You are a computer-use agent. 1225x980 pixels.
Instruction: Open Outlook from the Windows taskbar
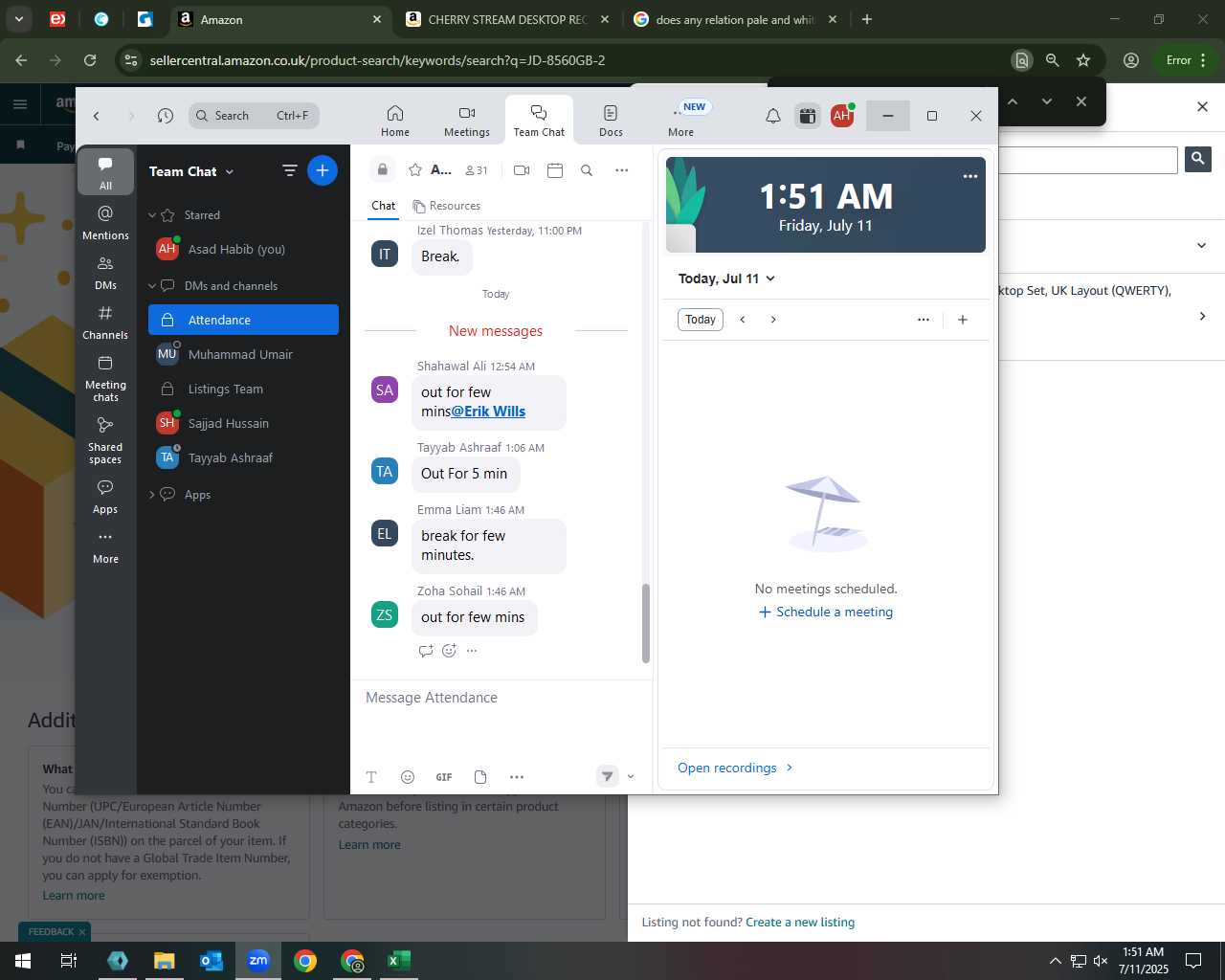click(211, 961)
